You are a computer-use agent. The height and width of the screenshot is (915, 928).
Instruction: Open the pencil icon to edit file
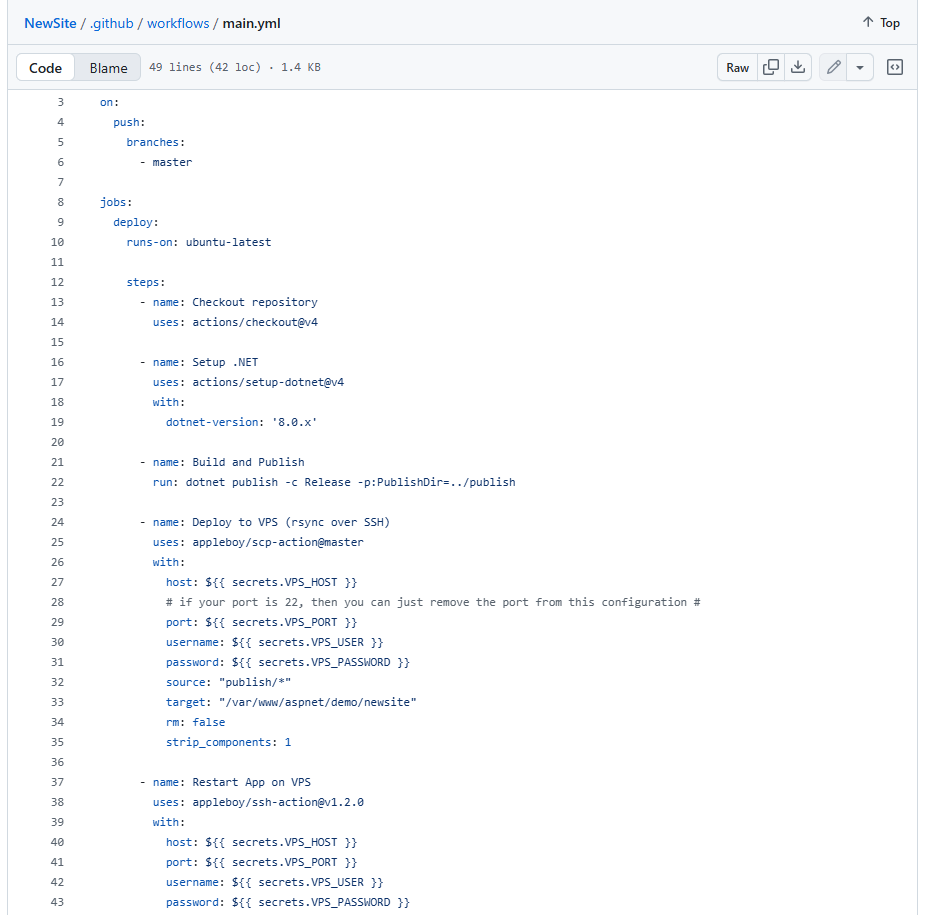[x=833, y=67]
